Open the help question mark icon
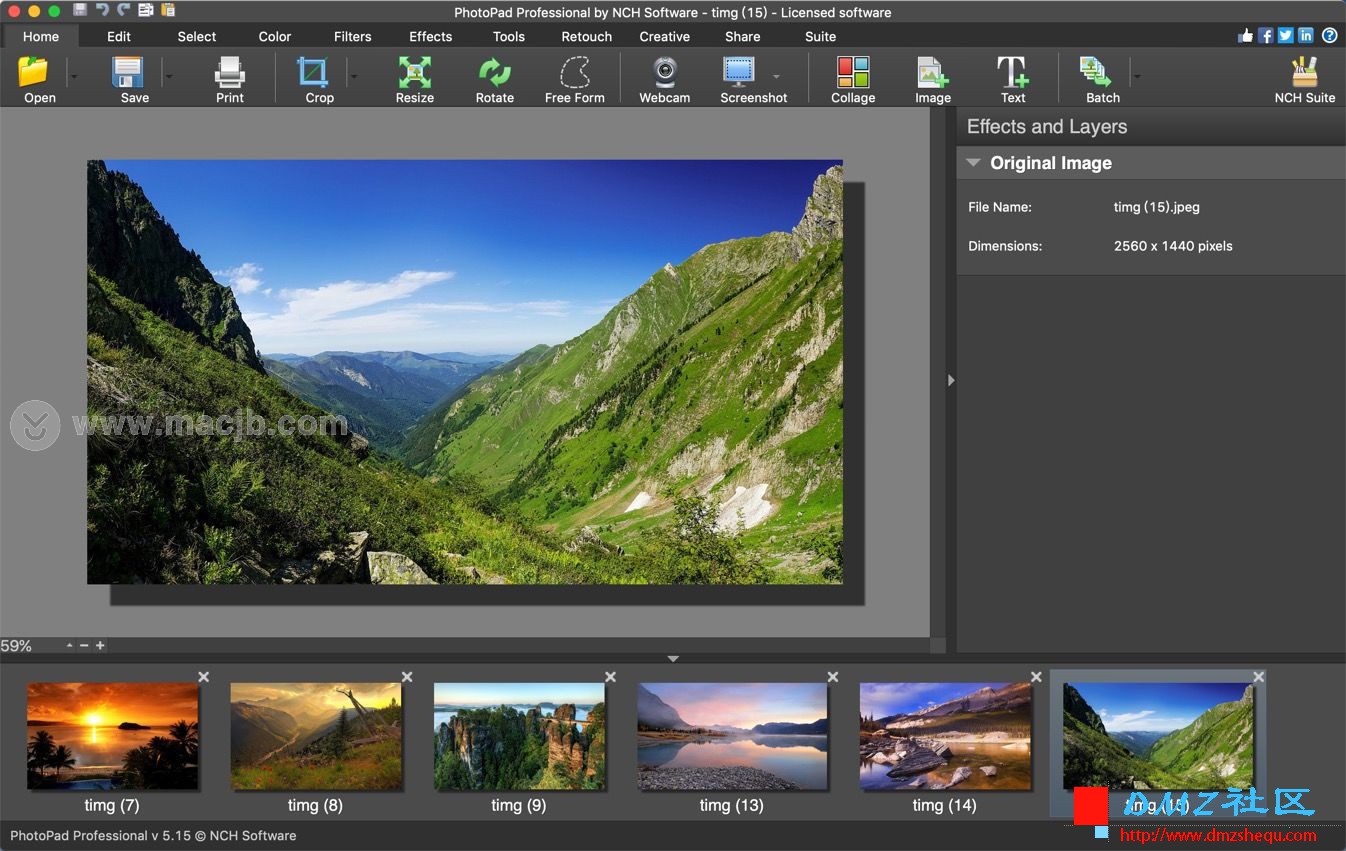Viewport: 1346px width, 851px height. click(x=1329, y=35)
